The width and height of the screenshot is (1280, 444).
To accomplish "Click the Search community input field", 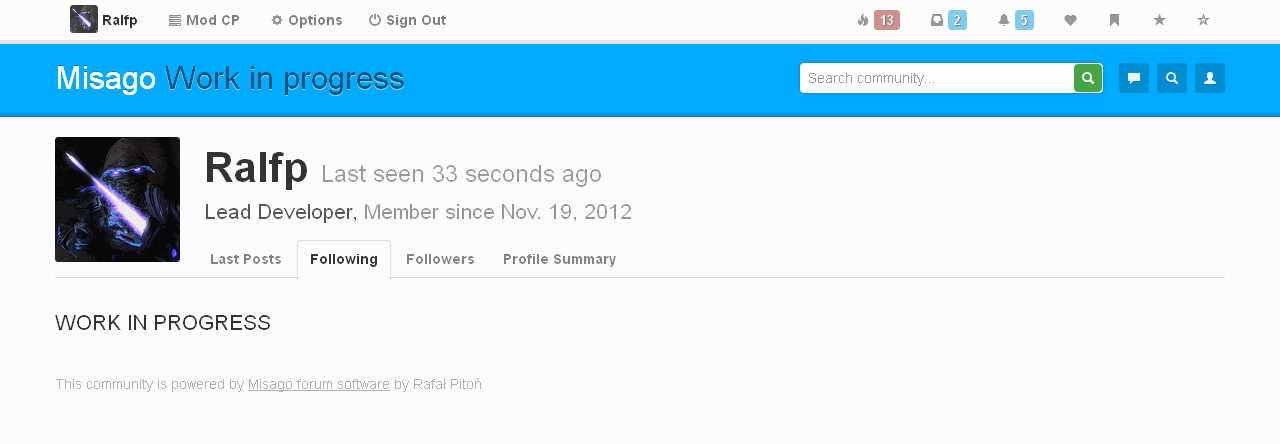I will click(936, 78).
